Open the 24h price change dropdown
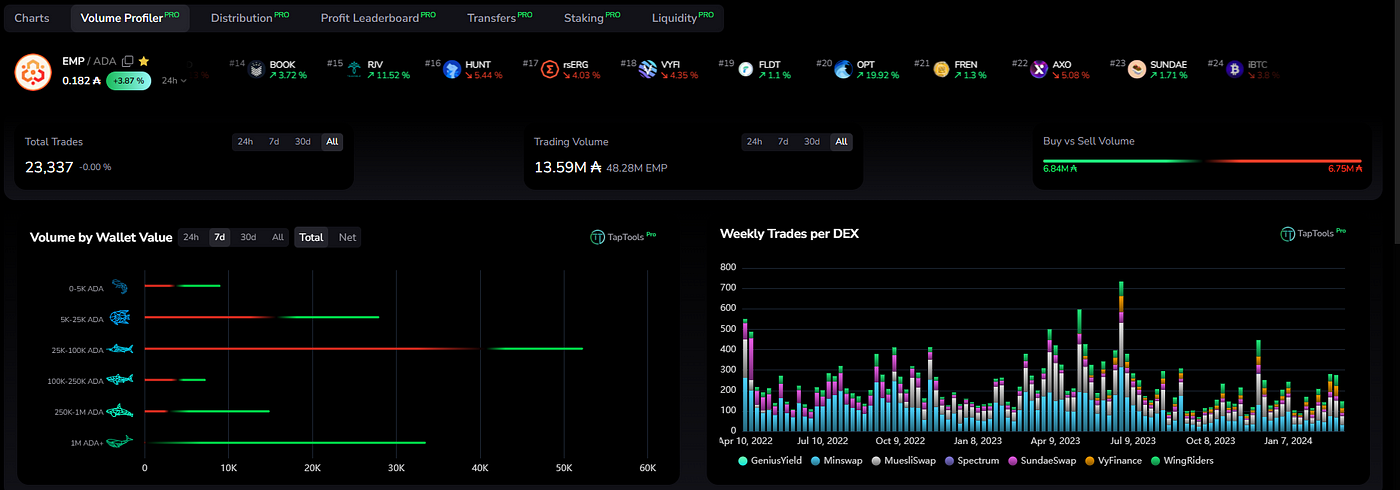This screenshot has width=1400, height=490. pyautogui.click(x=175, y=80)
